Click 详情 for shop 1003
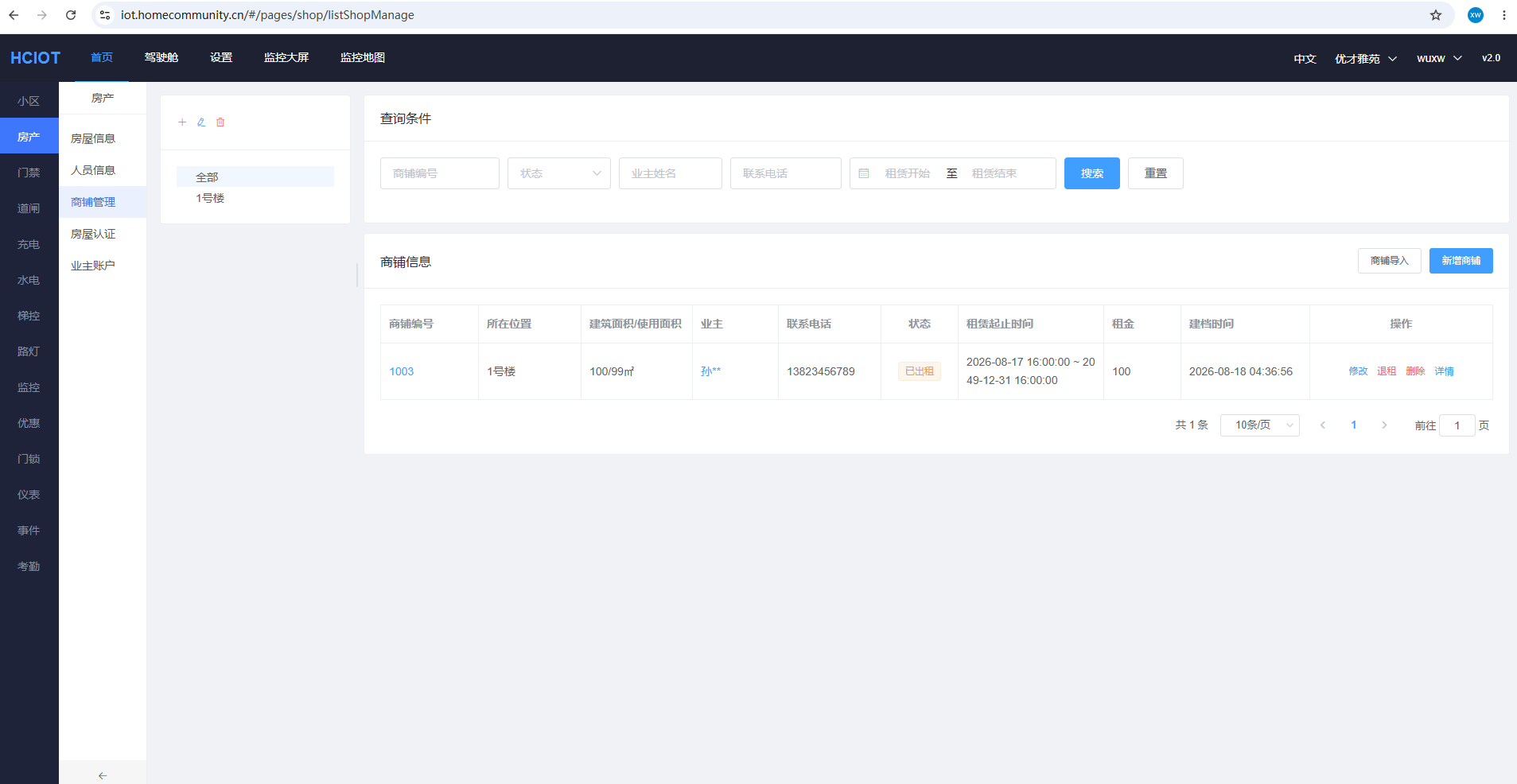The height and width of the screenshot is (784, 1517). click(1444, 371)
